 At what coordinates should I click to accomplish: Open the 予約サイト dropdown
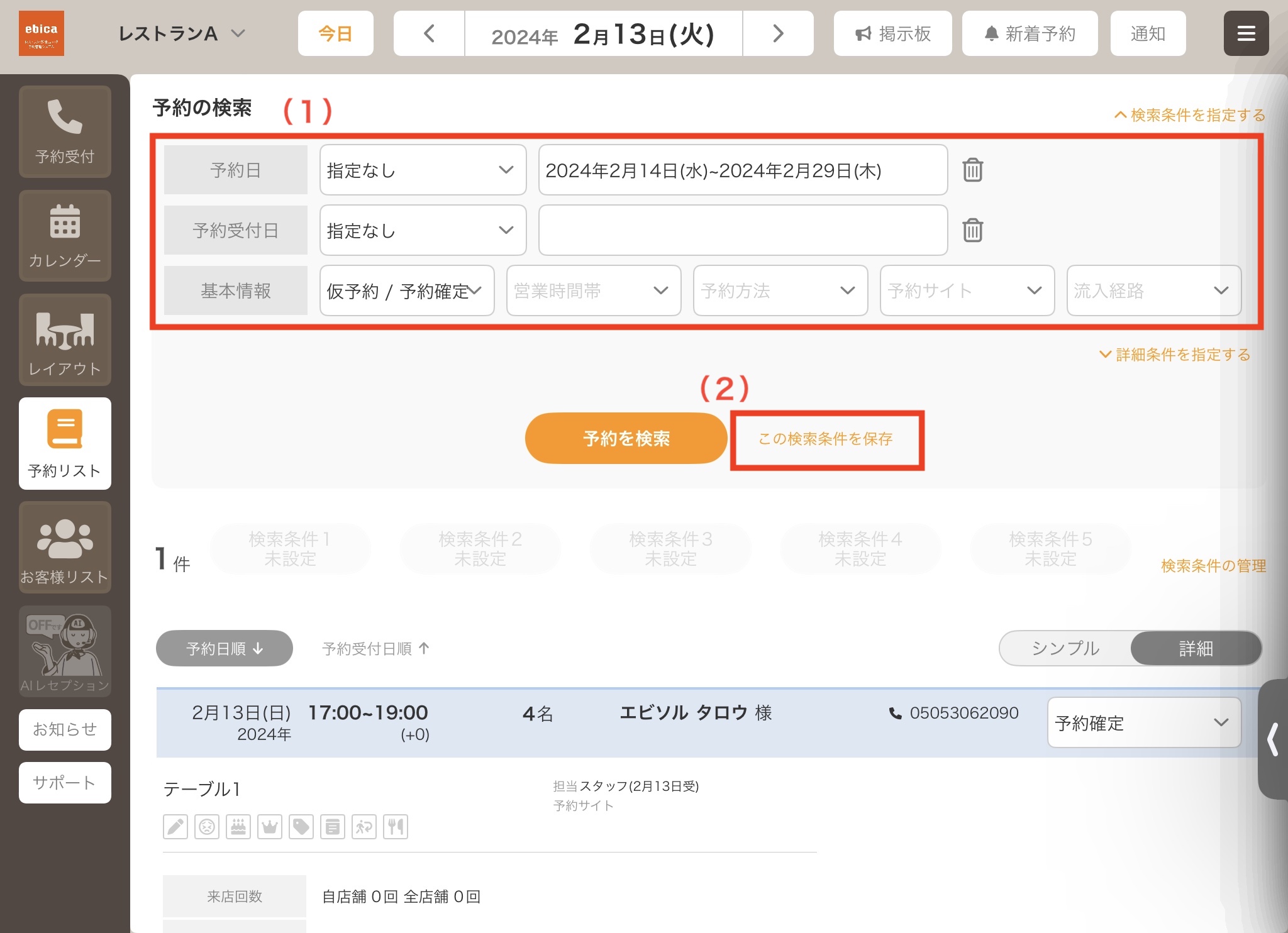(x=967, y=290)
